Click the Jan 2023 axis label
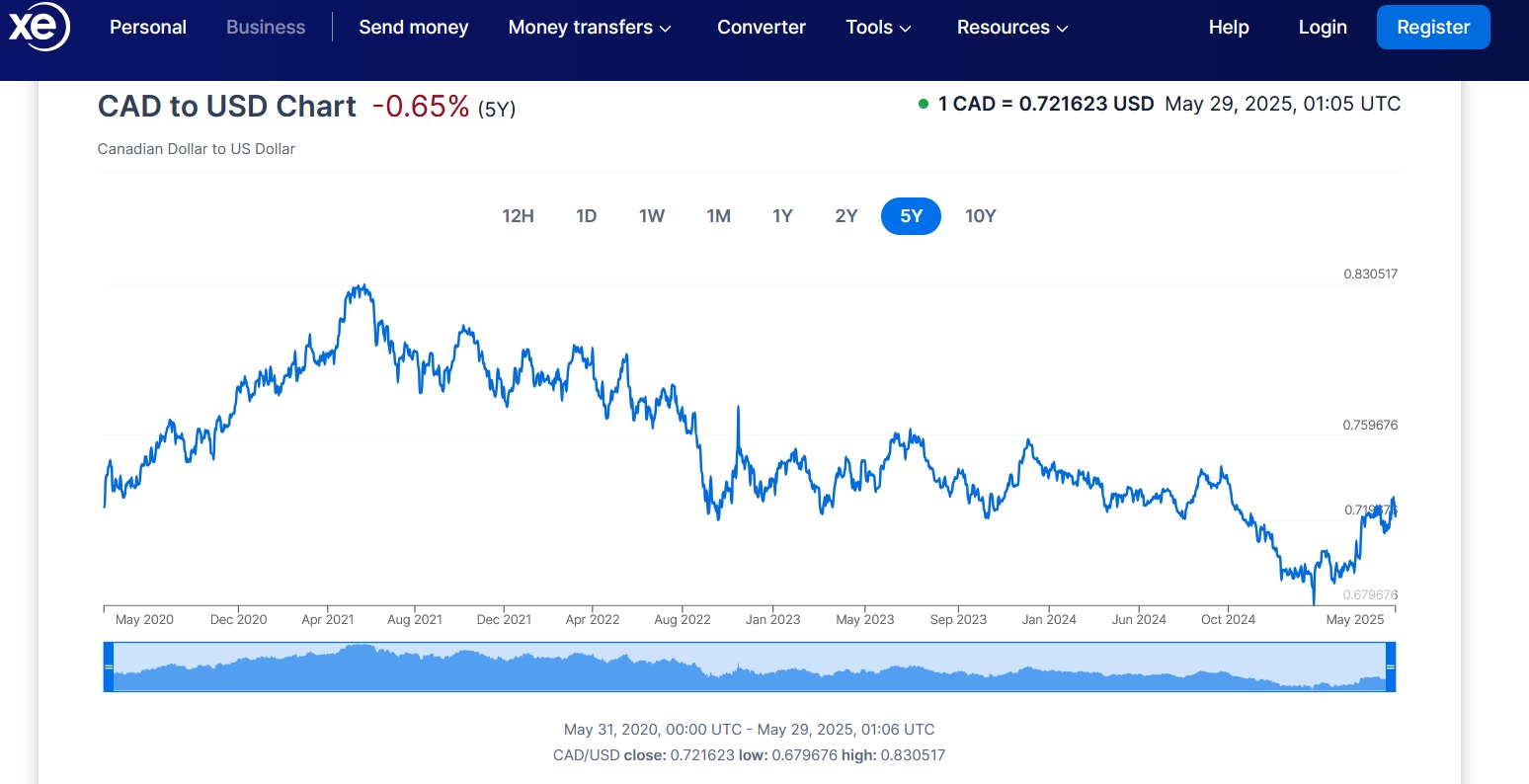The image size is (1529, 784). 772,619
